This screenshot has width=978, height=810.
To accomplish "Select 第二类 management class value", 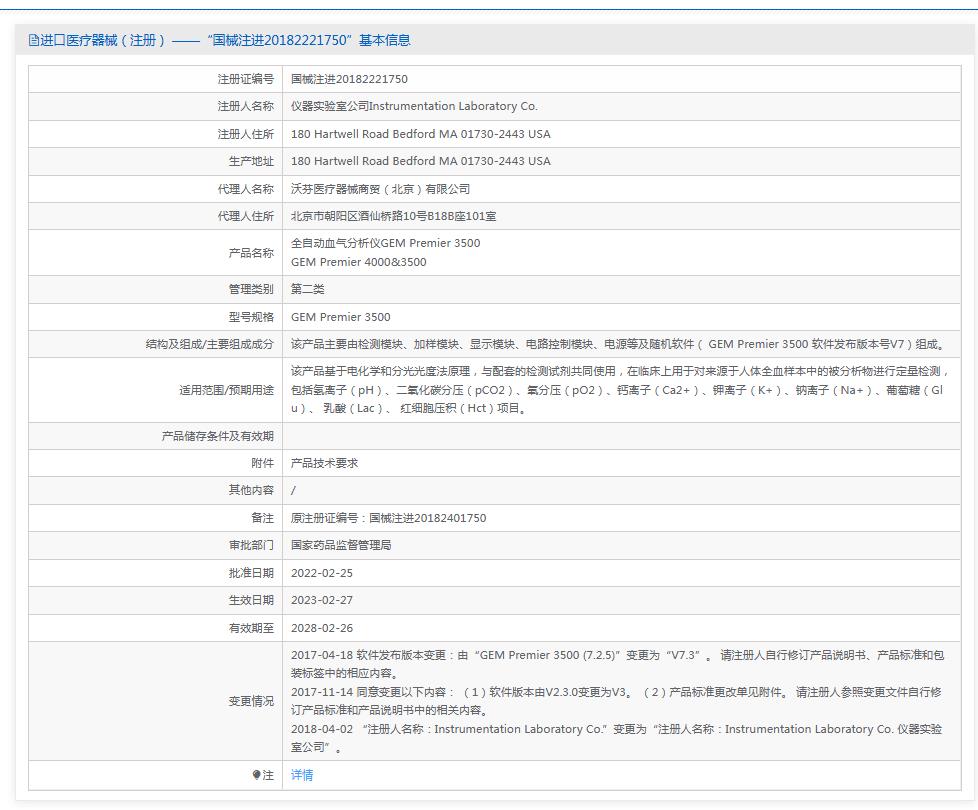I will (307, 289).
